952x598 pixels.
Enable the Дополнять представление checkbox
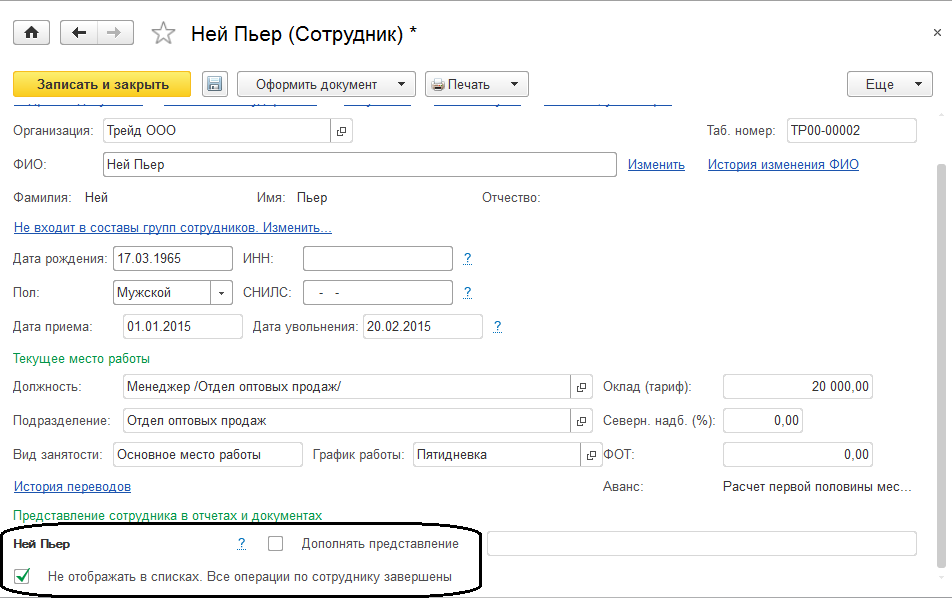[x=276, y=544]
